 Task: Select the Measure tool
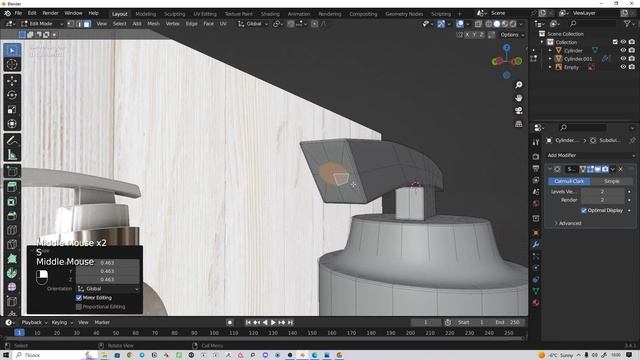tap(12, 155)
